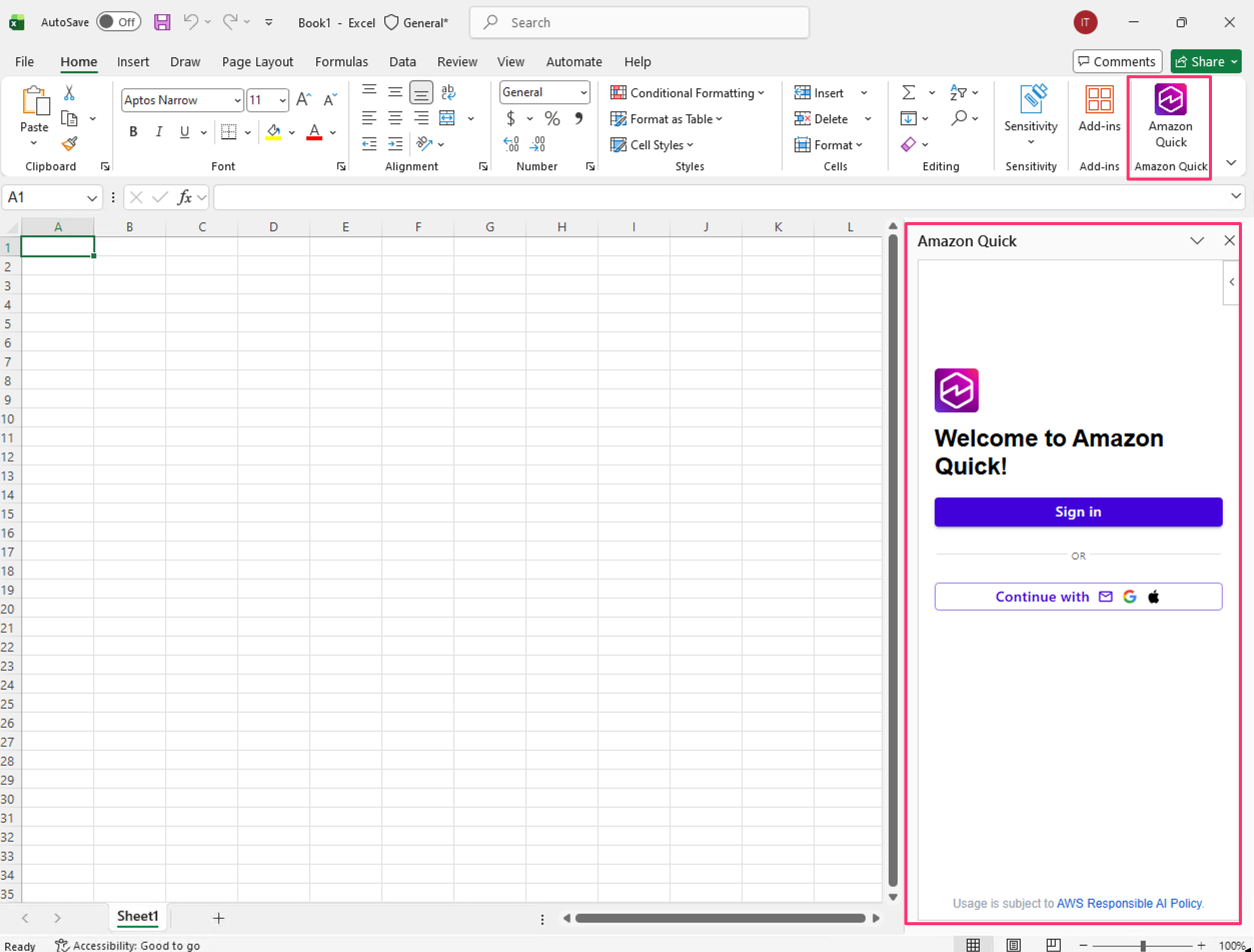
Task: Click the Undo arrow icon
Action: point(191,21)
